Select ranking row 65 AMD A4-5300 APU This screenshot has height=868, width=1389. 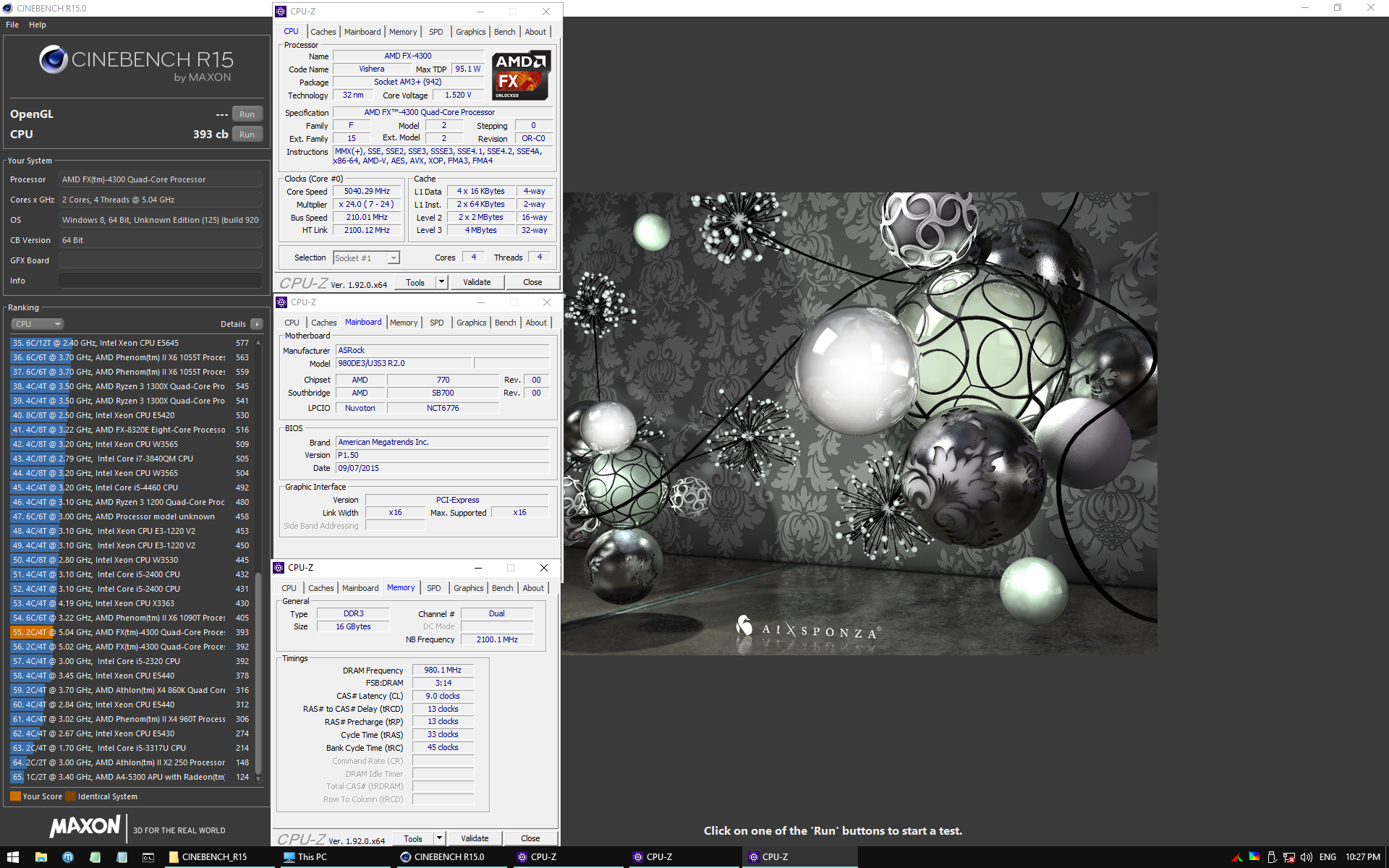click(131, 777)
